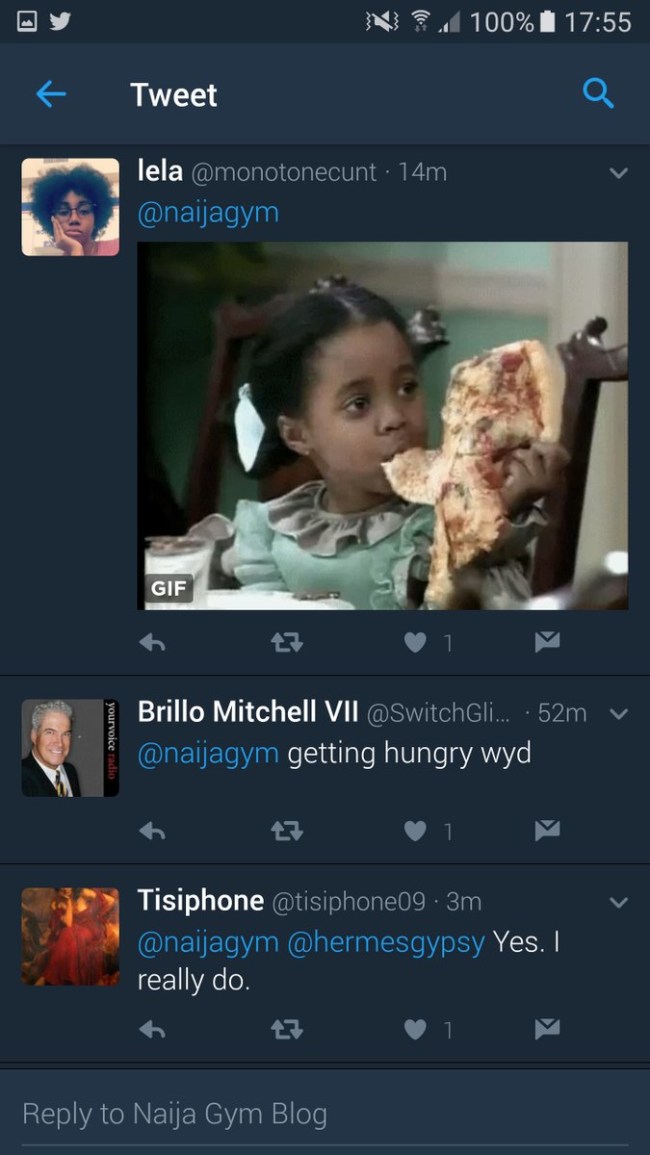Expand chevron menu on Tisiphone's tweet
The image size is (650, 1155).
pos(619,902)
